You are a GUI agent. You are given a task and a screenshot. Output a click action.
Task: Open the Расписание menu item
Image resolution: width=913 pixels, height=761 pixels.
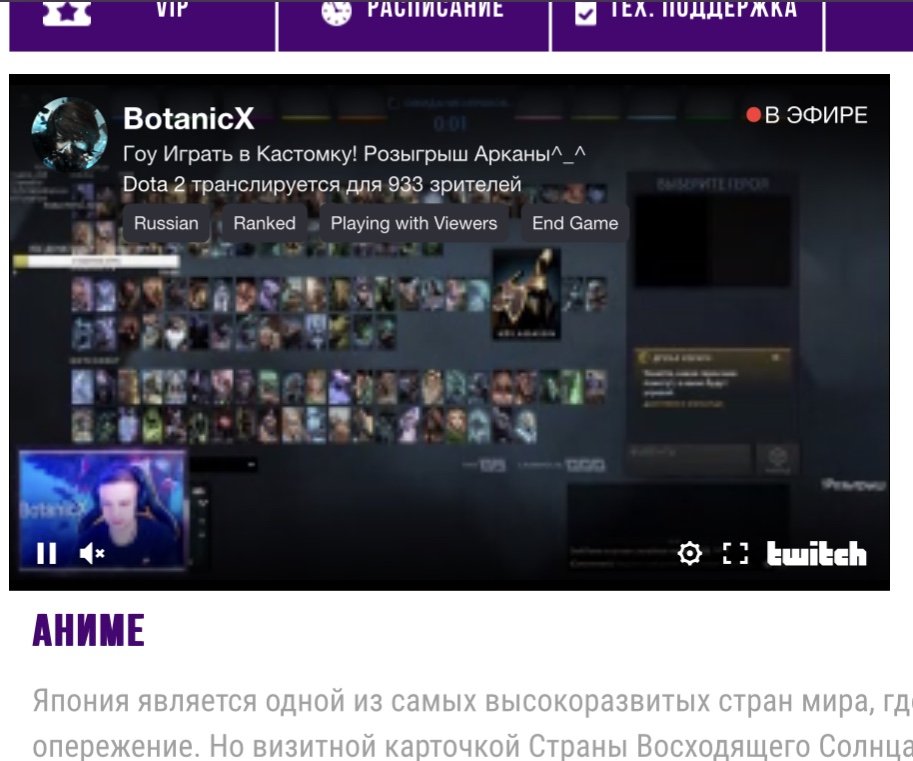(435, 10)
